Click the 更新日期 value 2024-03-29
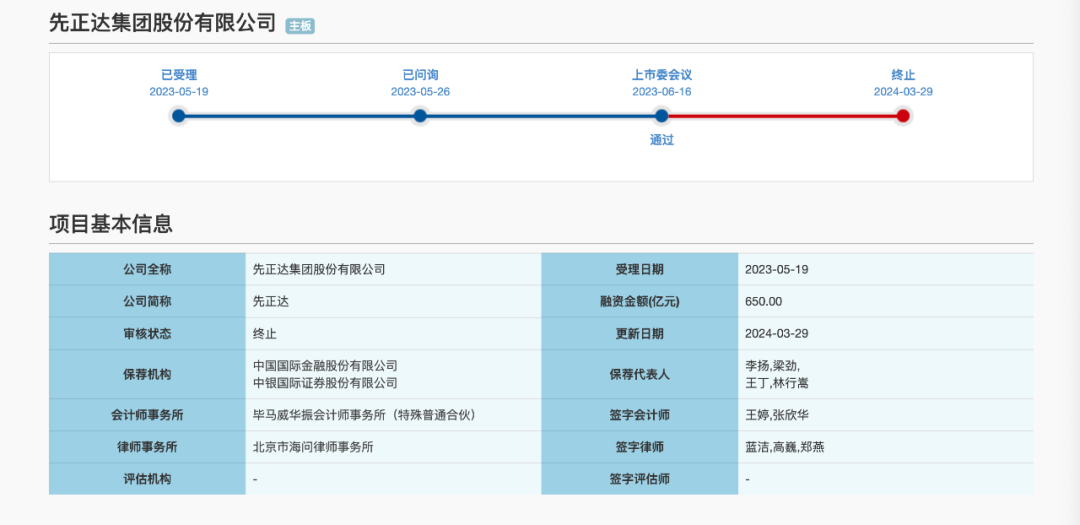Image resolution: width=1080 pixels, height=525 pixels. tap(776, 333)
